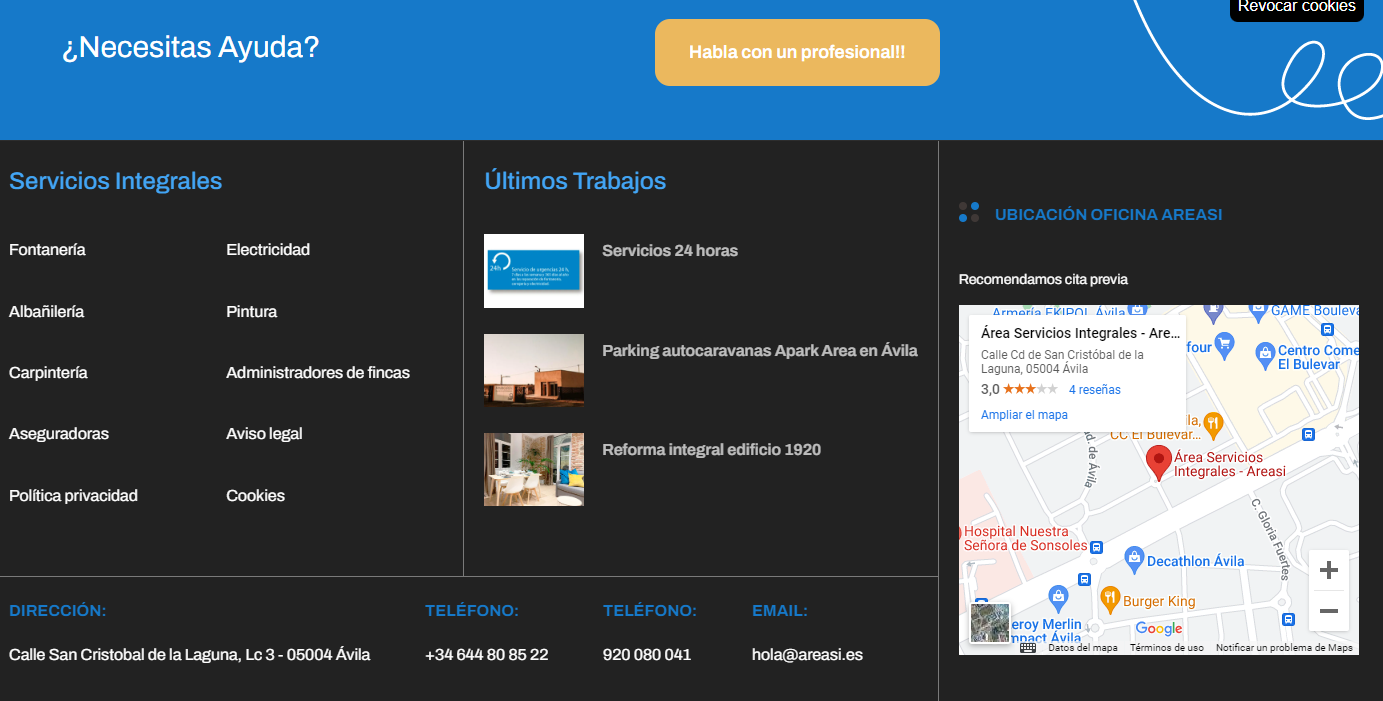Call landline number 920 080 041
The width and height of the screenshot is (1383, 701).
(647, 655)
